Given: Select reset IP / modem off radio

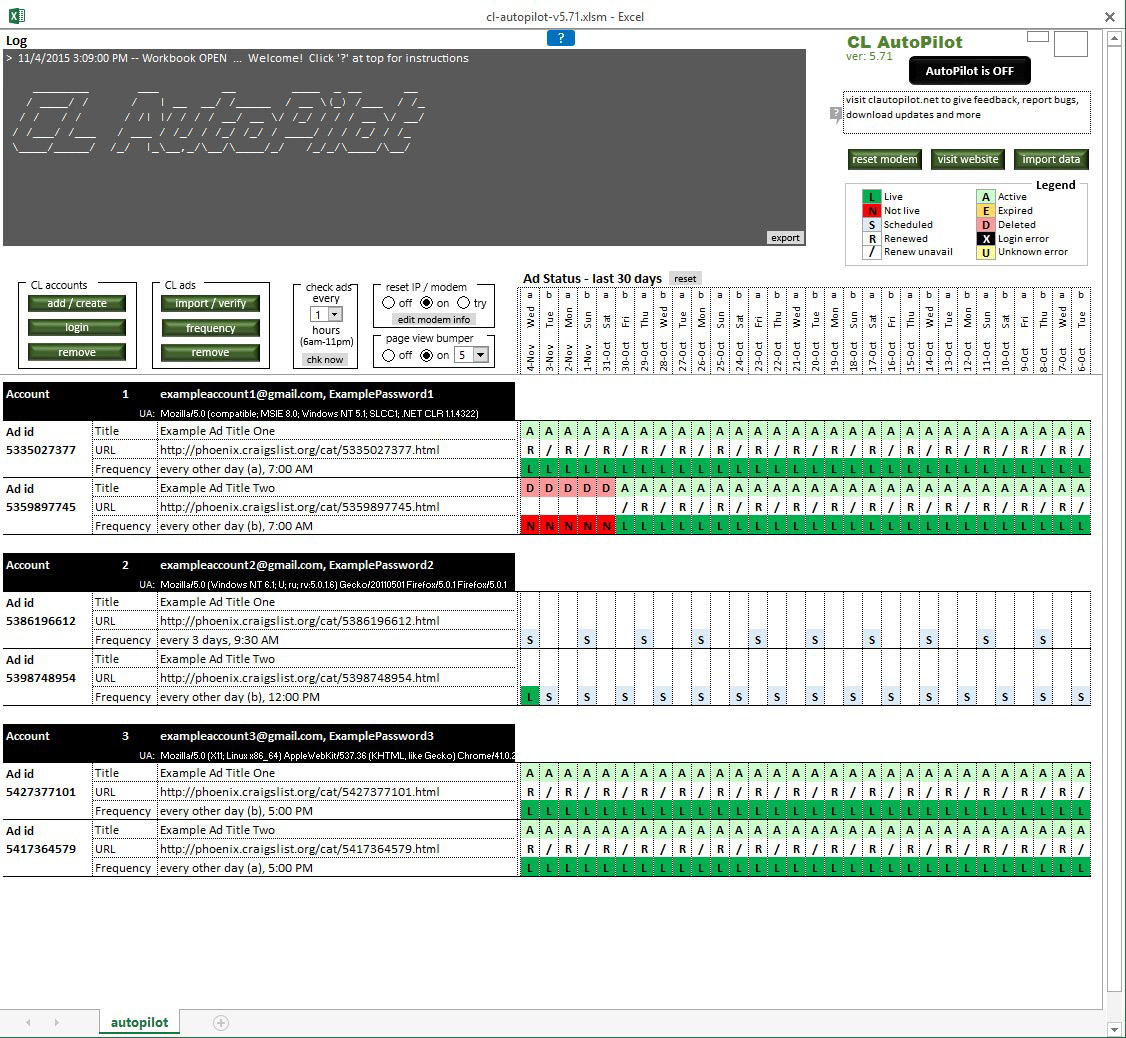Looking at the screenshot, I should pos(388,302).
